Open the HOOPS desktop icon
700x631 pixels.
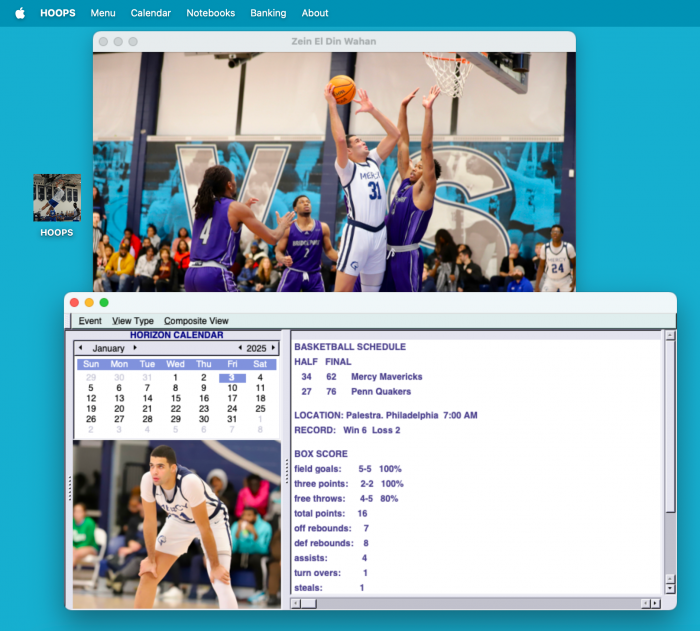[57, 198]
